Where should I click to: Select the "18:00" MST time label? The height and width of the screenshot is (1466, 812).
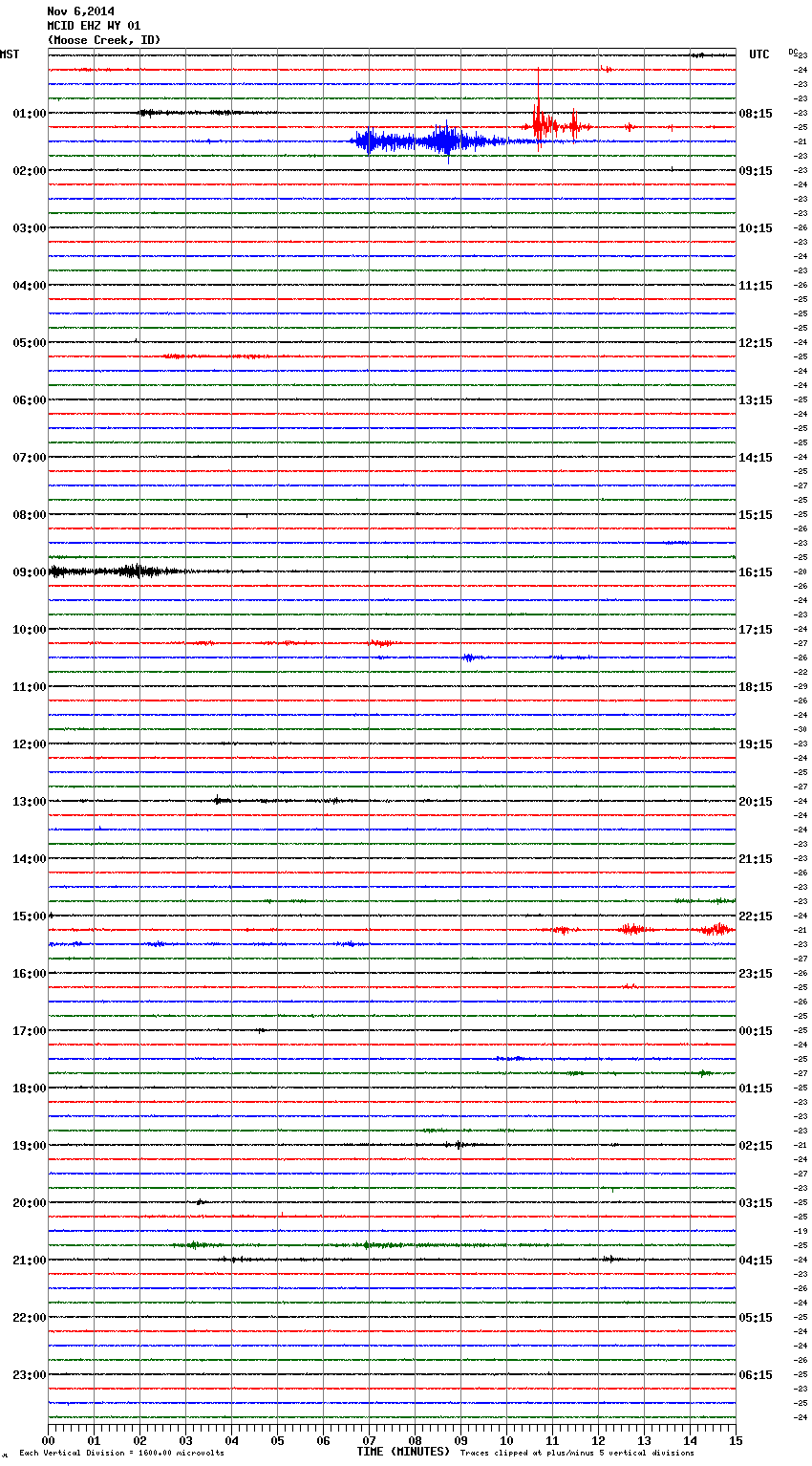pyautogui.click(x=30, y=1088)
